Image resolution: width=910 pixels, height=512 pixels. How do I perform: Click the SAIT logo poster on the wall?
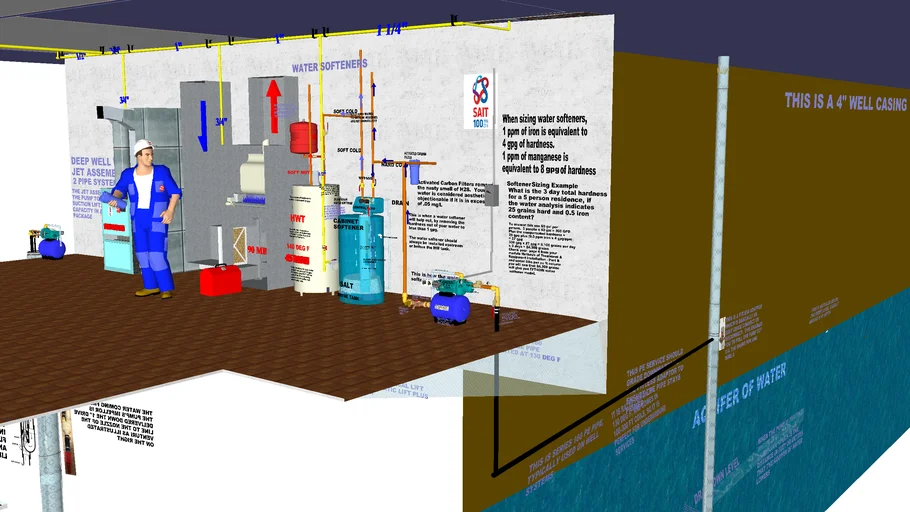pos(479,101)
